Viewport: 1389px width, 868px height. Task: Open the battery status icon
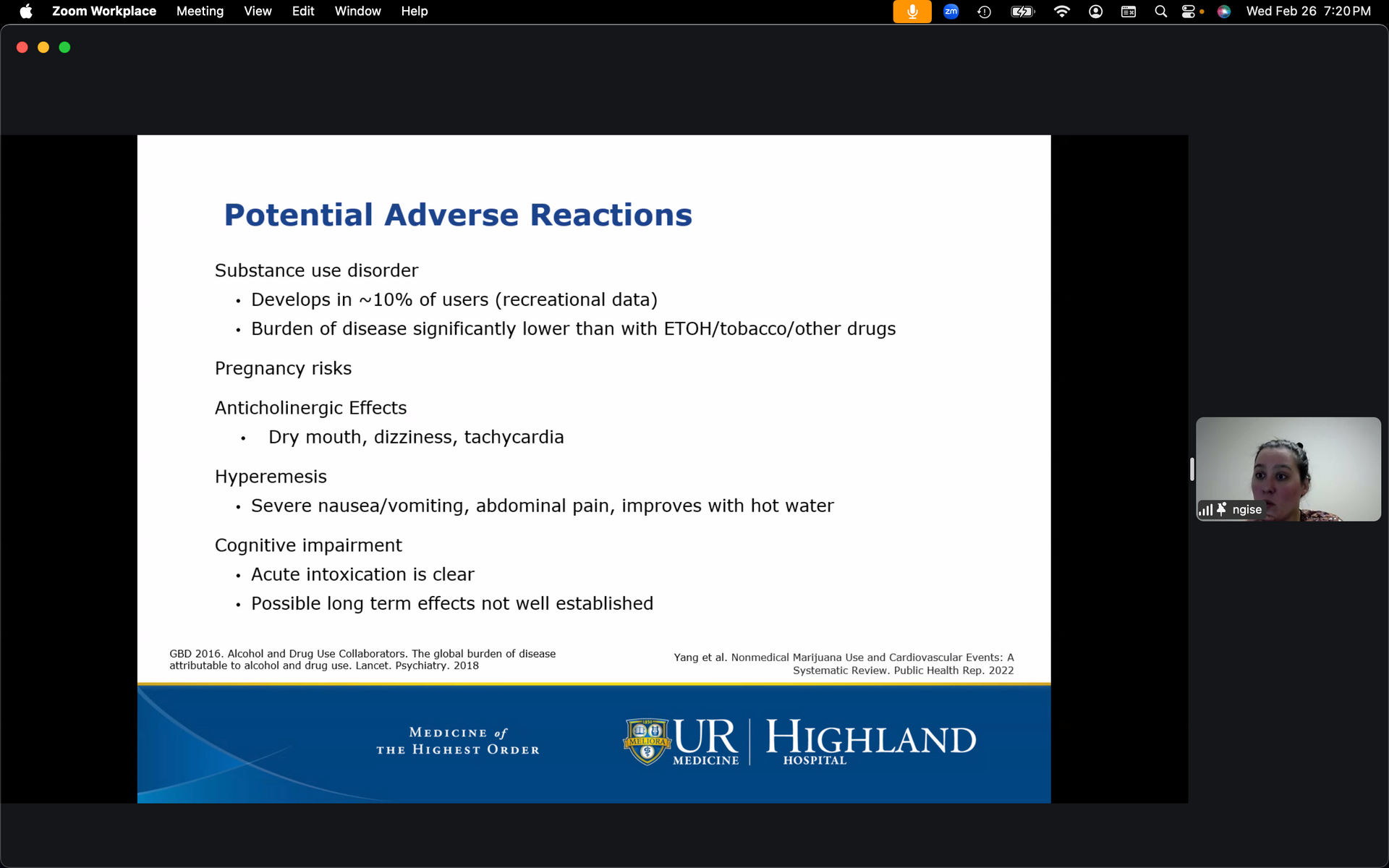(x=1022, y=12)
